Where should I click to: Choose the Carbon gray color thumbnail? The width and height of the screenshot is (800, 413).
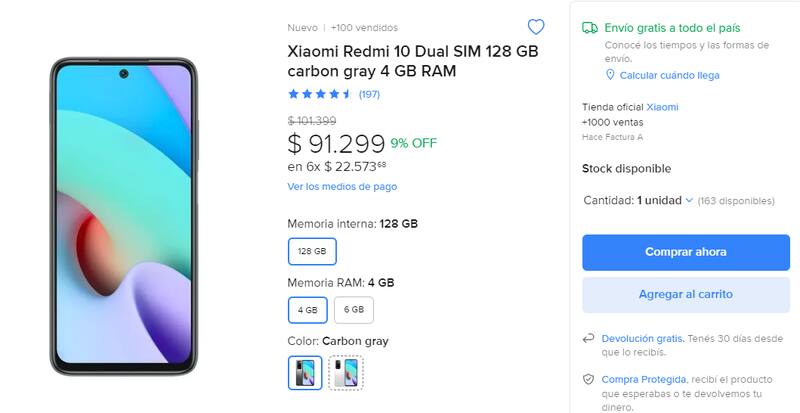pyautogui.click(x=305, y=372)
